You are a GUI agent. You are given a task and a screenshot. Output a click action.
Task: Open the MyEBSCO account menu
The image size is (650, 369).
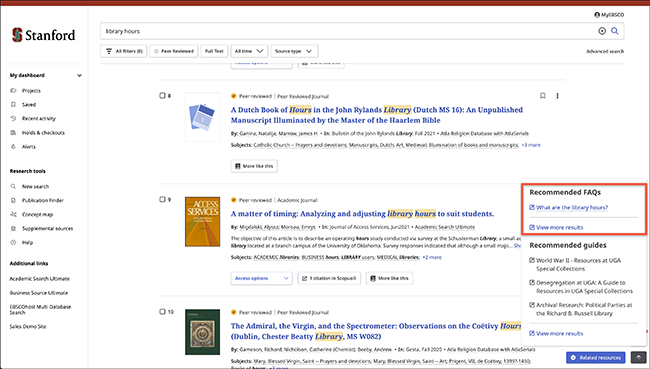609,15
